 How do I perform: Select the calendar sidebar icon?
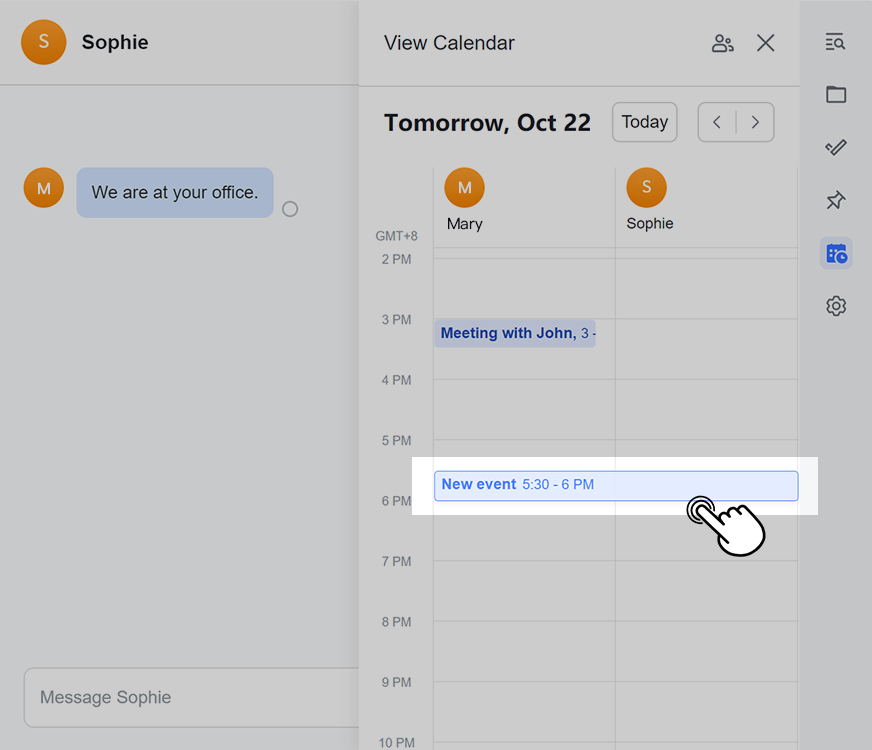pyautogui.click(x=836, y=254)
